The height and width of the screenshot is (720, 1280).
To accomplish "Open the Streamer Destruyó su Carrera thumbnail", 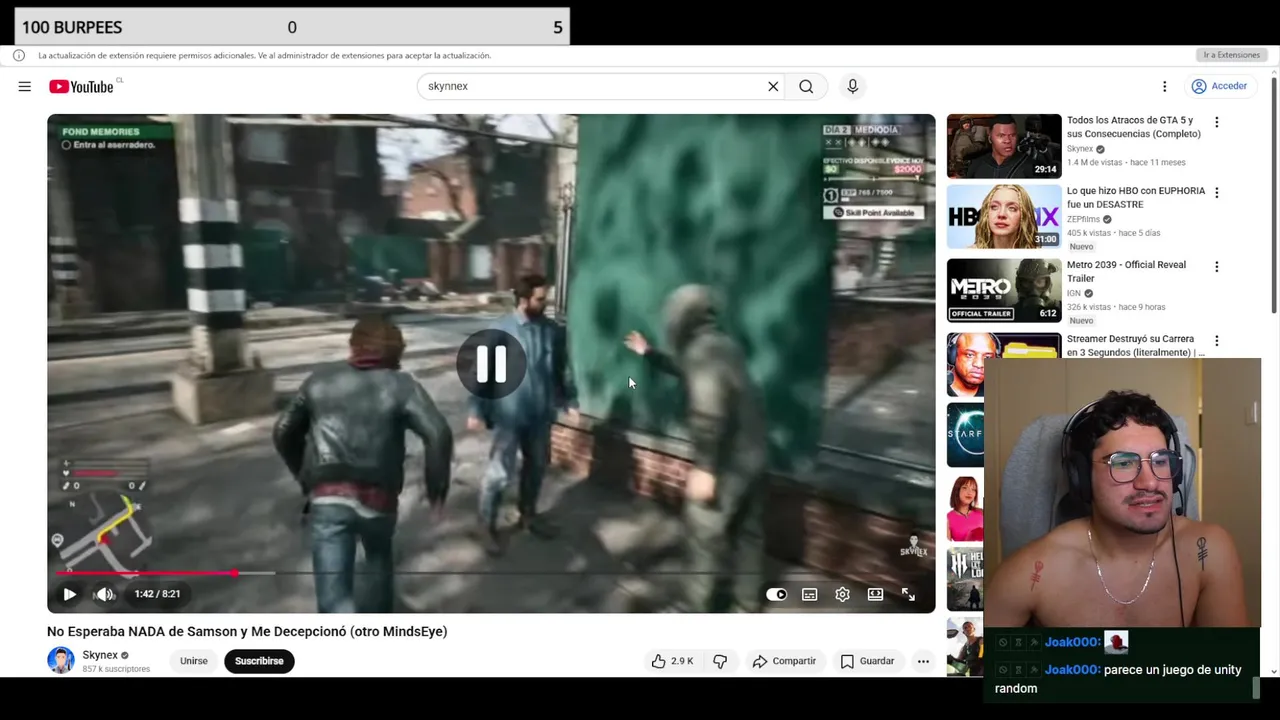I will 966,365.
